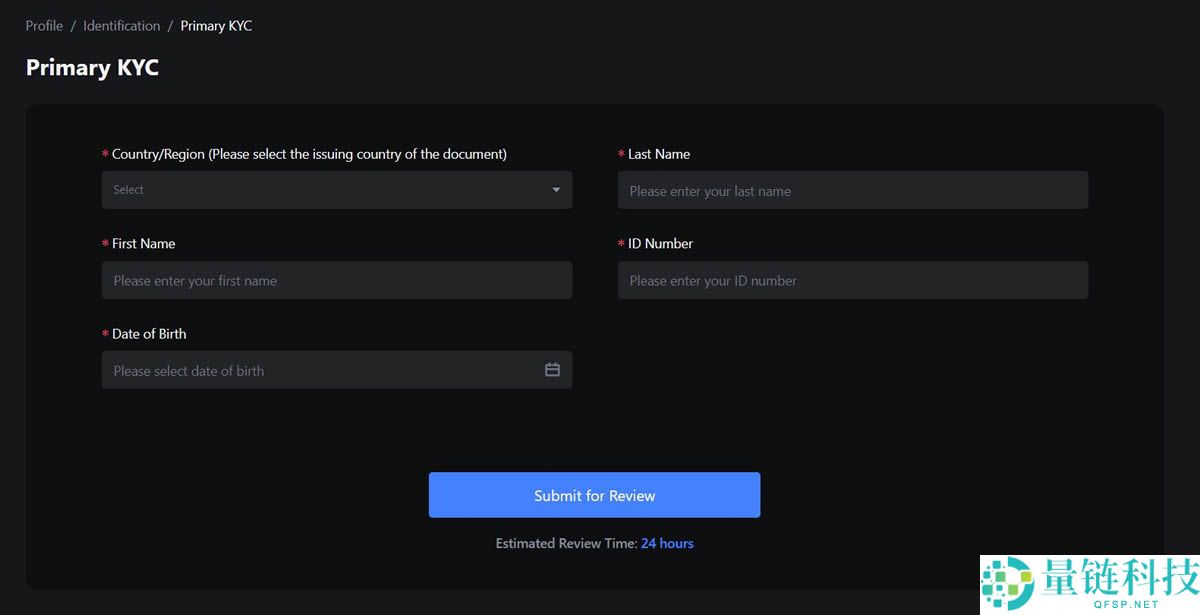Navigate to the Identification breadcrumb

121,26
